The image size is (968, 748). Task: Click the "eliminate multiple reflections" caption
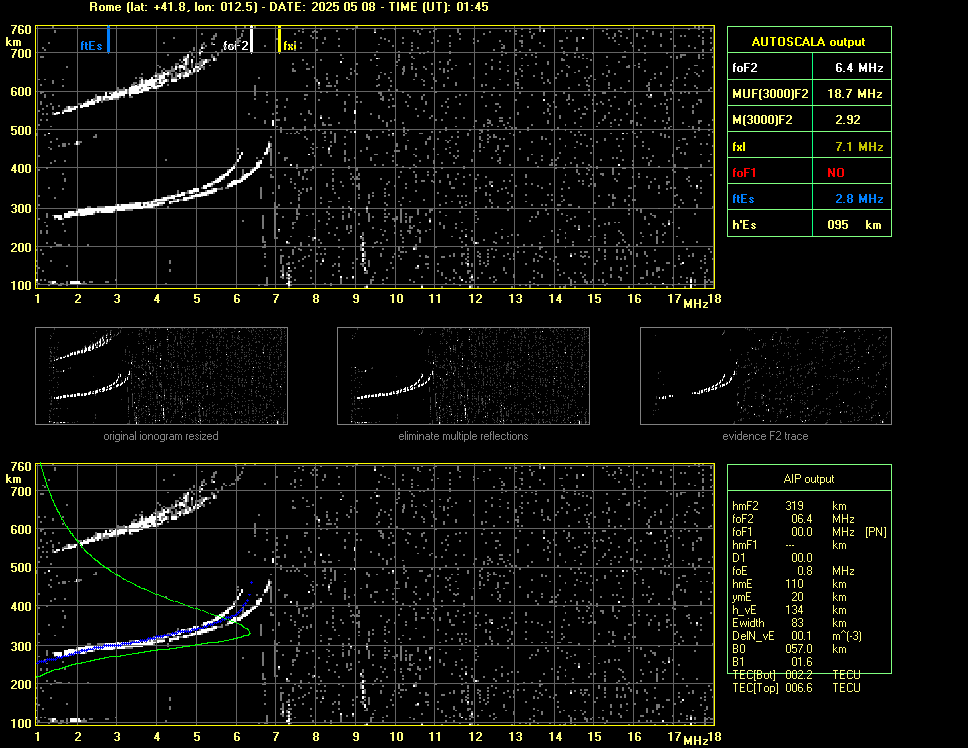tap(463, 436)
